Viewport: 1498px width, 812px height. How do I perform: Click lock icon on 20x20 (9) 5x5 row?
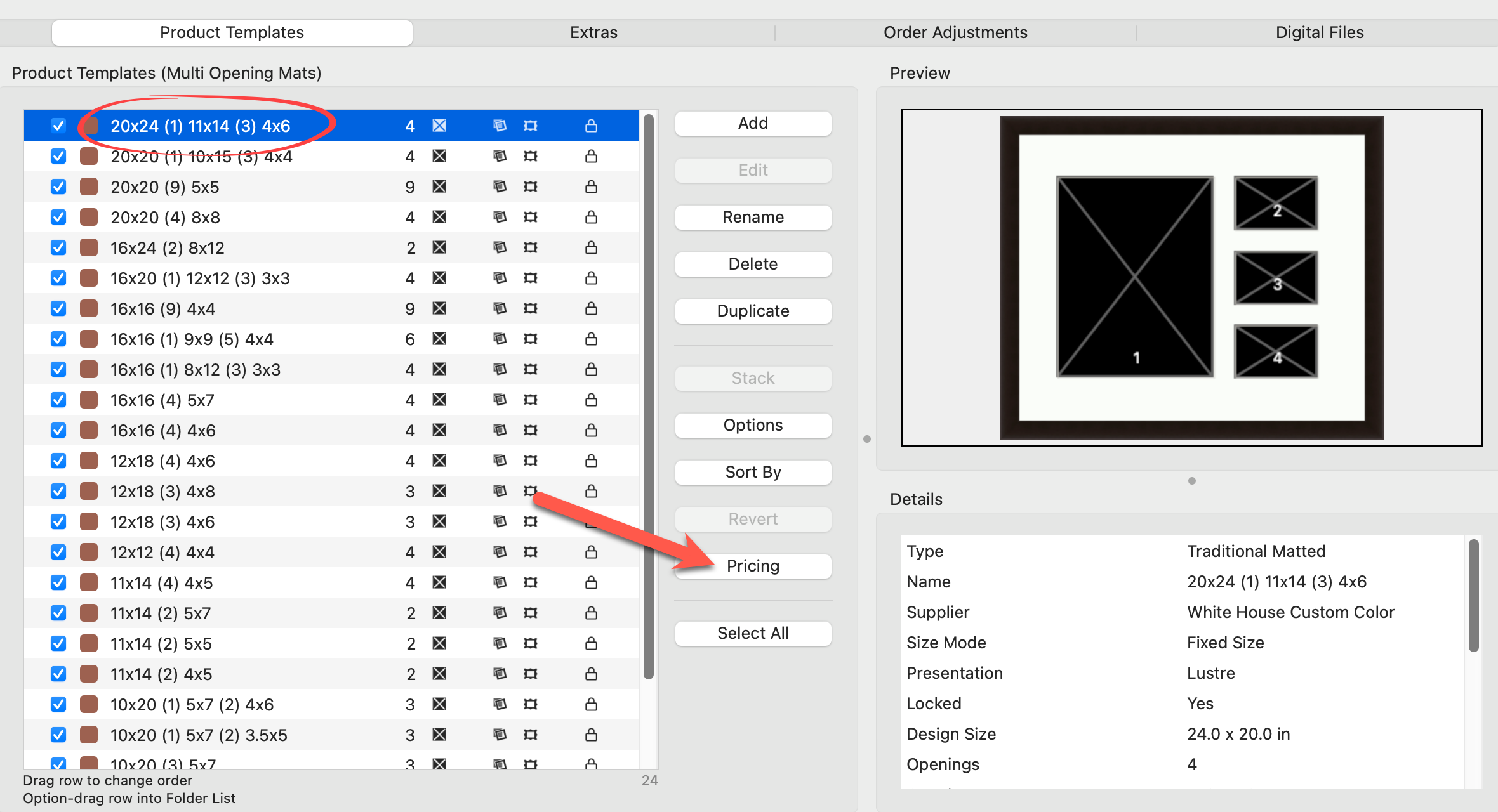point(591,187)
